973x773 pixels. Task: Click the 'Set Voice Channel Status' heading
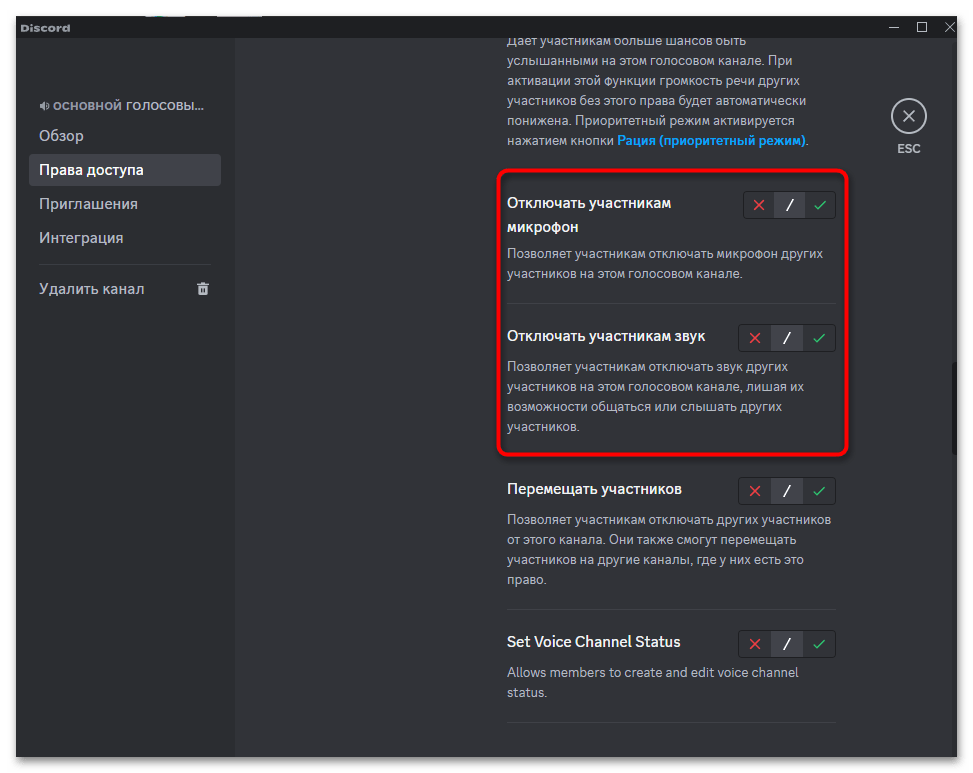coord(593,642)
